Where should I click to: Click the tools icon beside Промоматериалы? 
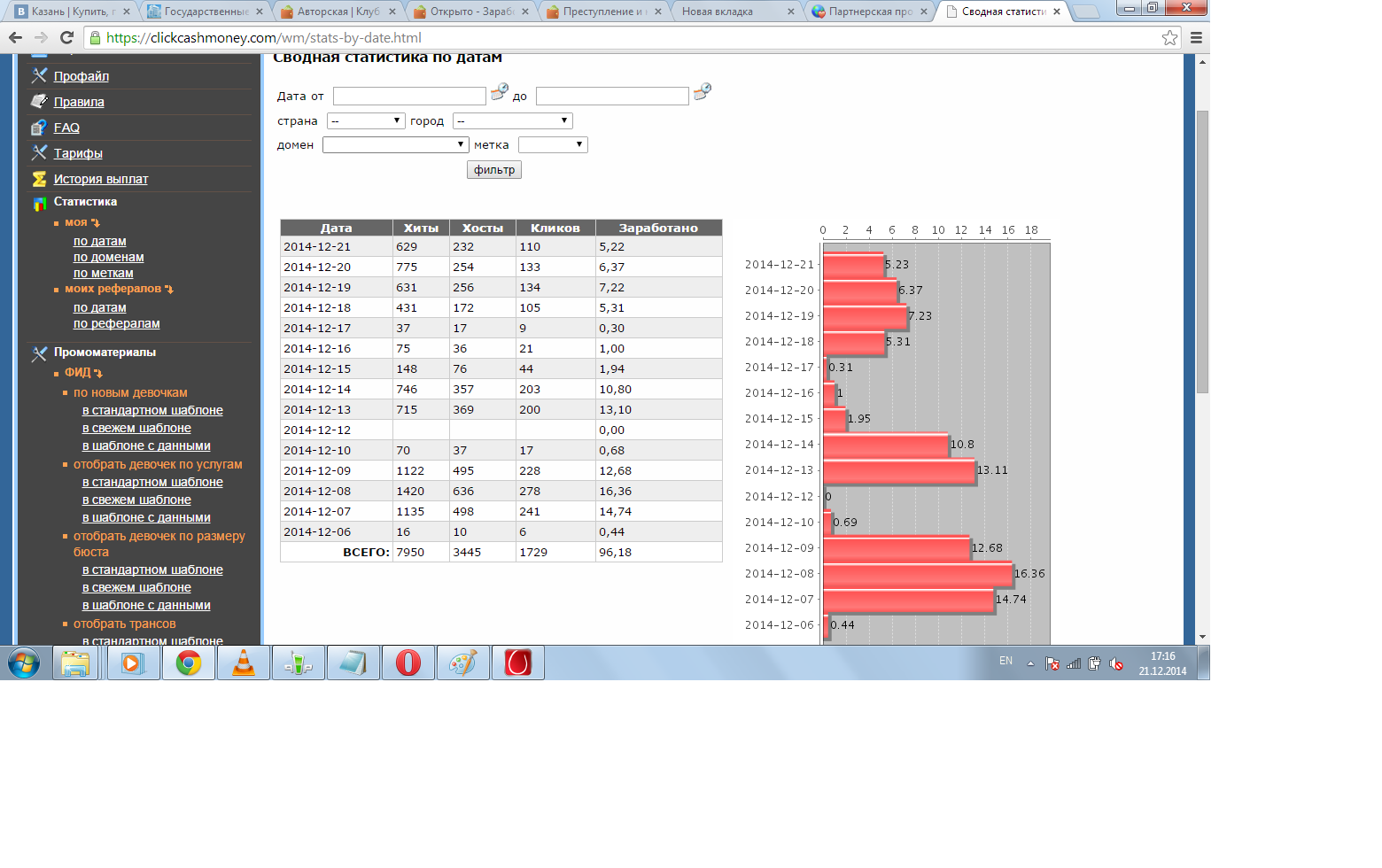point(39,353)
